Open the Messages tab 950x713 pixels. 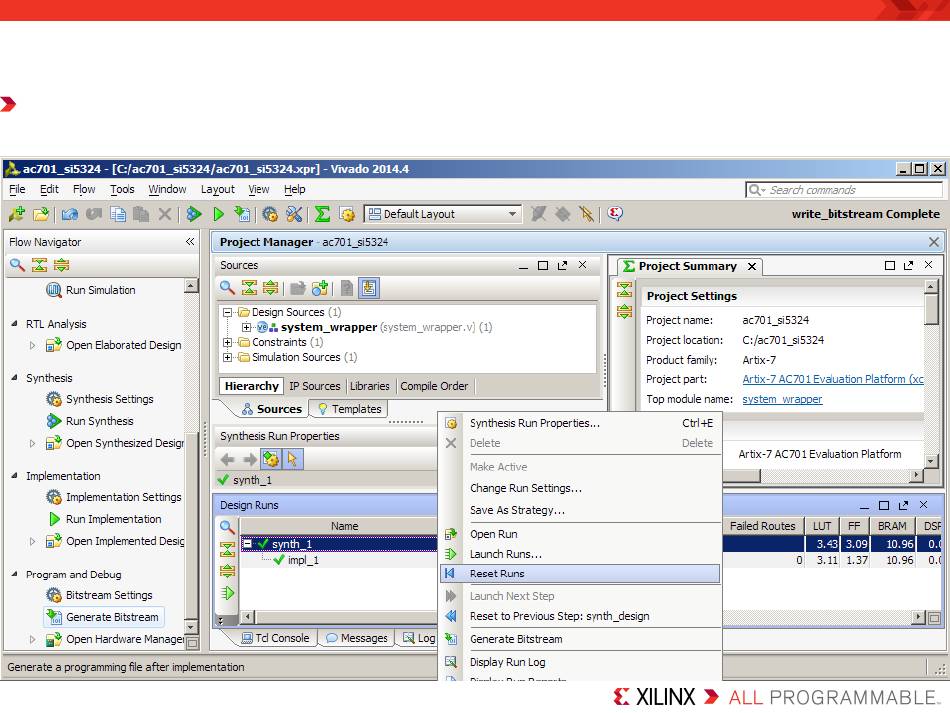point(357,638)
